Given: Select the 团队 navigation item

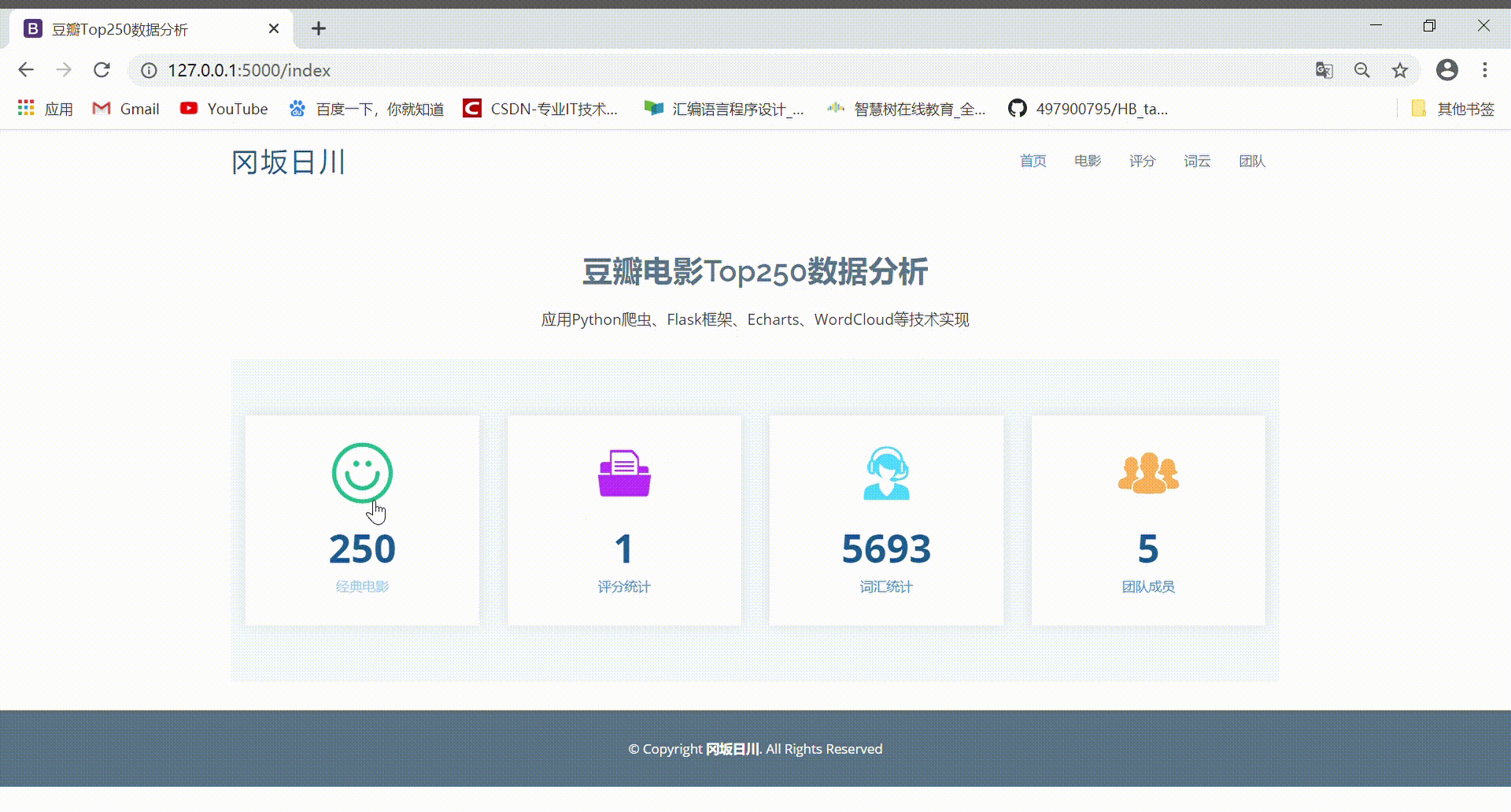Looking at the screenshot, I should click(x=1252, y=161).
